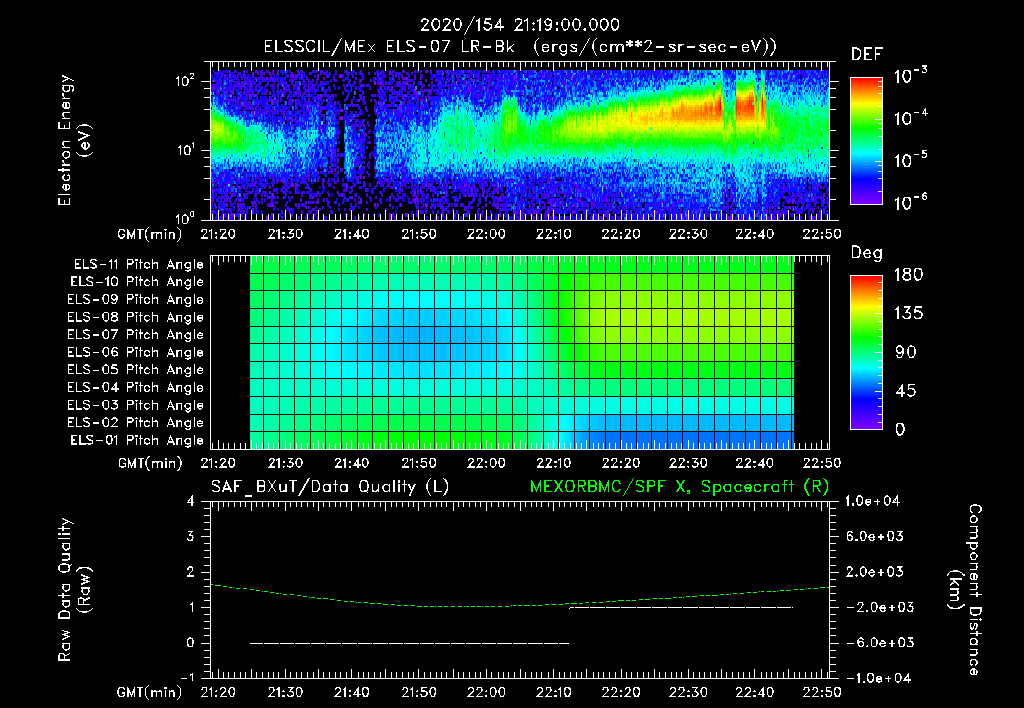The height and width of the screenshot is (708, 1024).
Task: Click the Electron Energy (eV) axis label
Action: pyautogui.click(x=74, y=140)
